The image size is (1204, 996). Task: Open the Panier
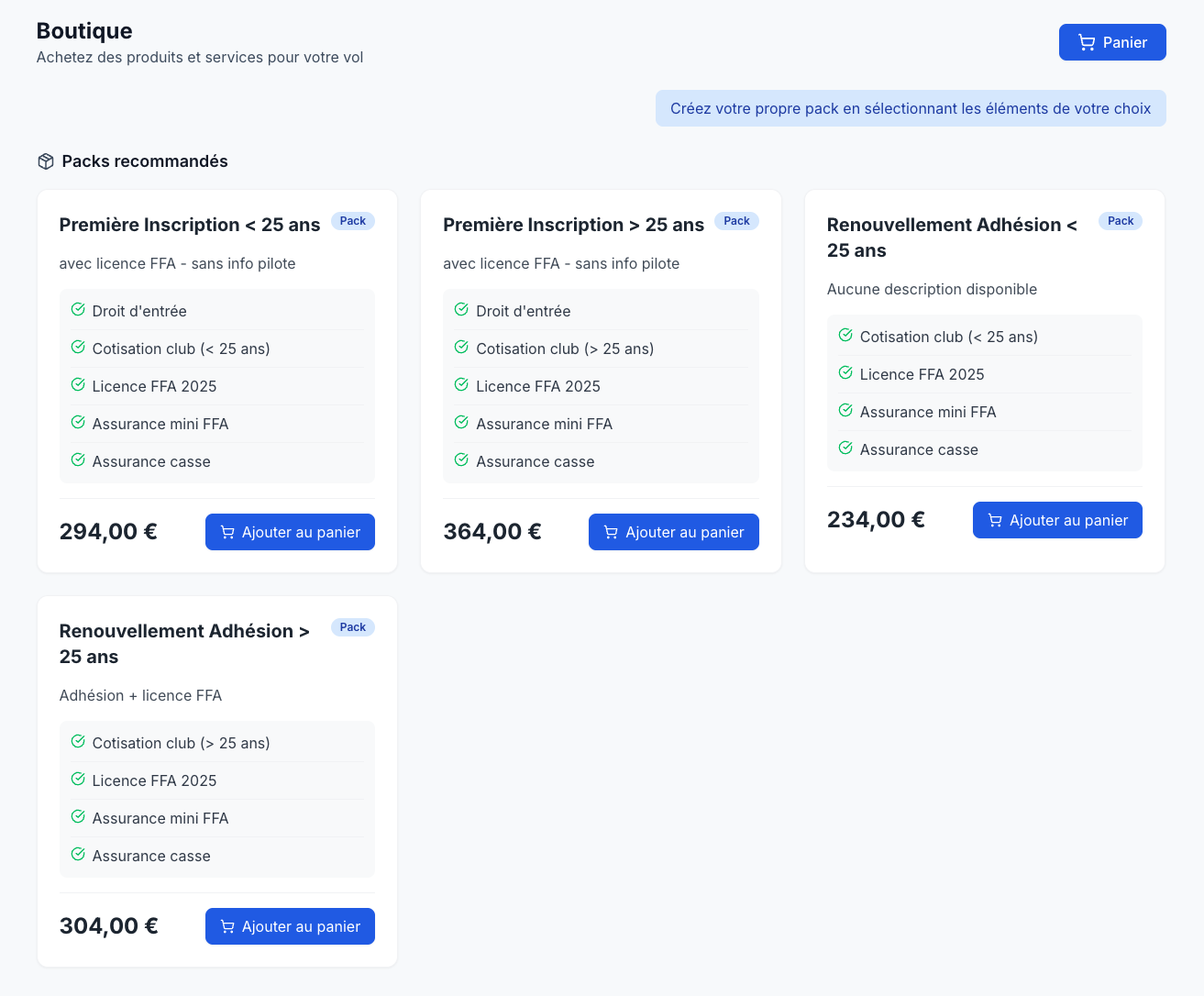coord(1112,41)
